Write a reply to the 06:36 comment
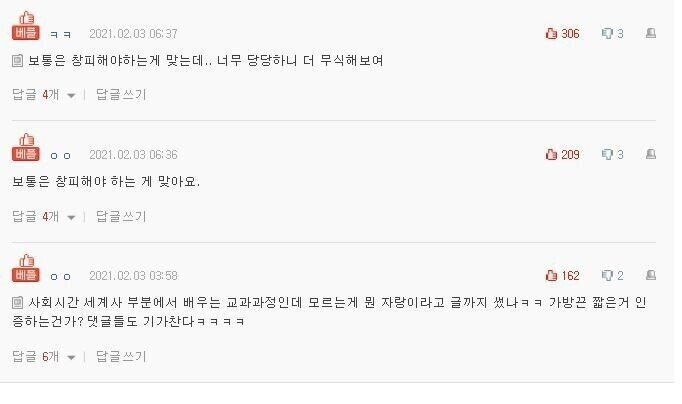The height and width of the screenshot is (404, 682). (121, 216)
